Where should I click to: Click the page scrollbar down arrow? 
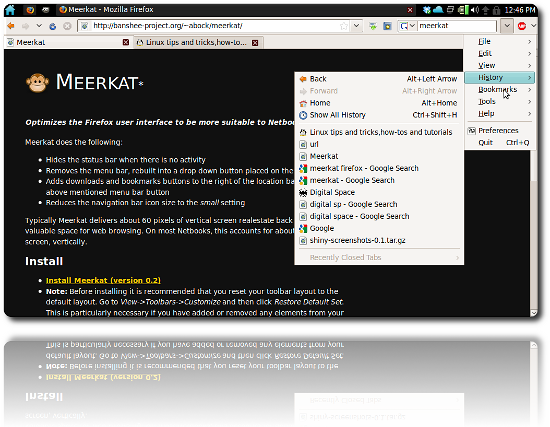click(x=534, y=313)
